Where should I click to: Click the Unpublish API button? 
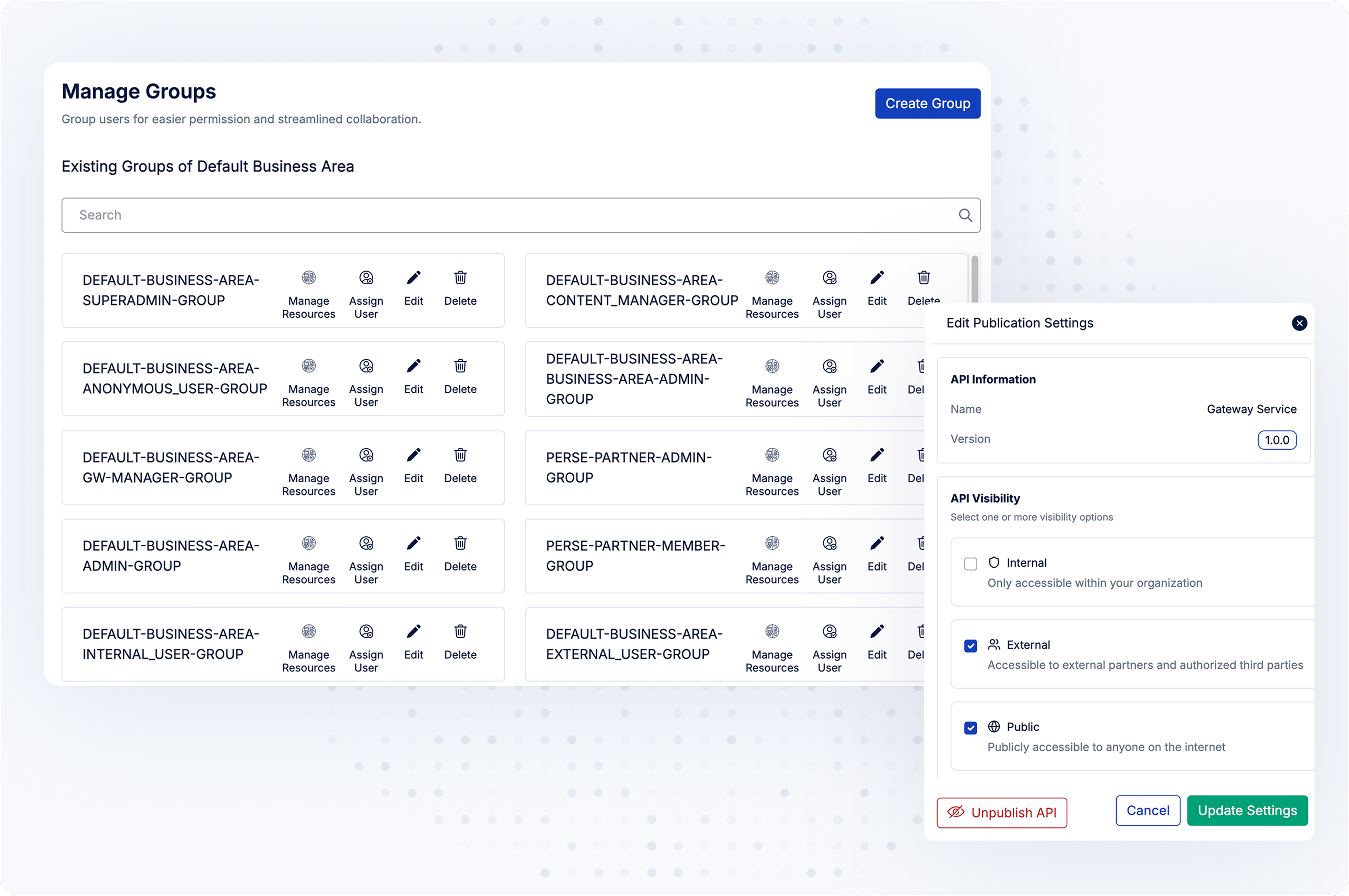coord(1001,813)
